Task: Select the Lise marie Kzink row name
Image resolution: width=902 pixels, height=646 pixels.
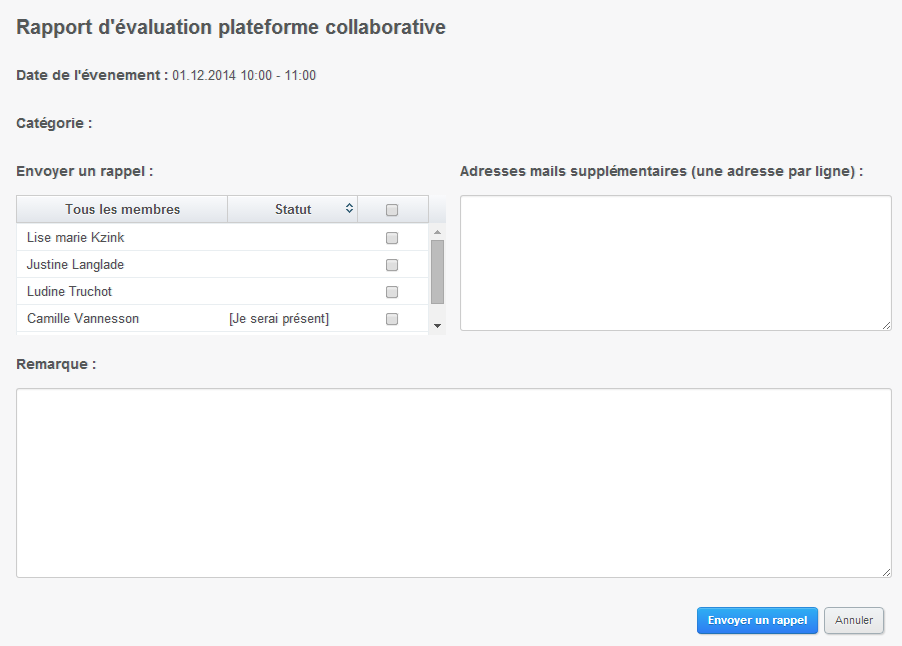Action: (x=75, y=238)
